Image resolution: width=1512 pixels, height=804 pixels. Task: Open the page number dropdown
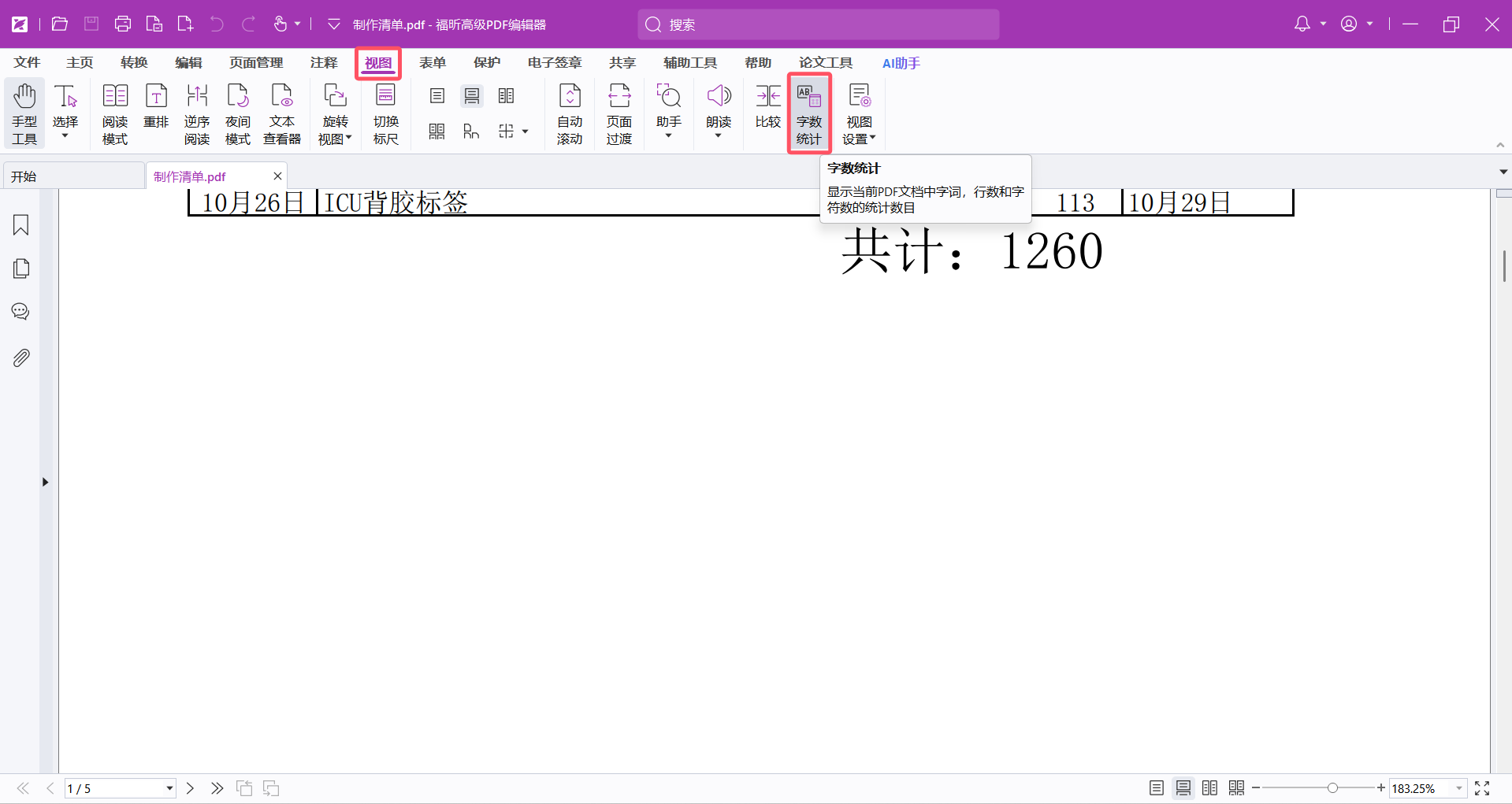tap(169, 788)
